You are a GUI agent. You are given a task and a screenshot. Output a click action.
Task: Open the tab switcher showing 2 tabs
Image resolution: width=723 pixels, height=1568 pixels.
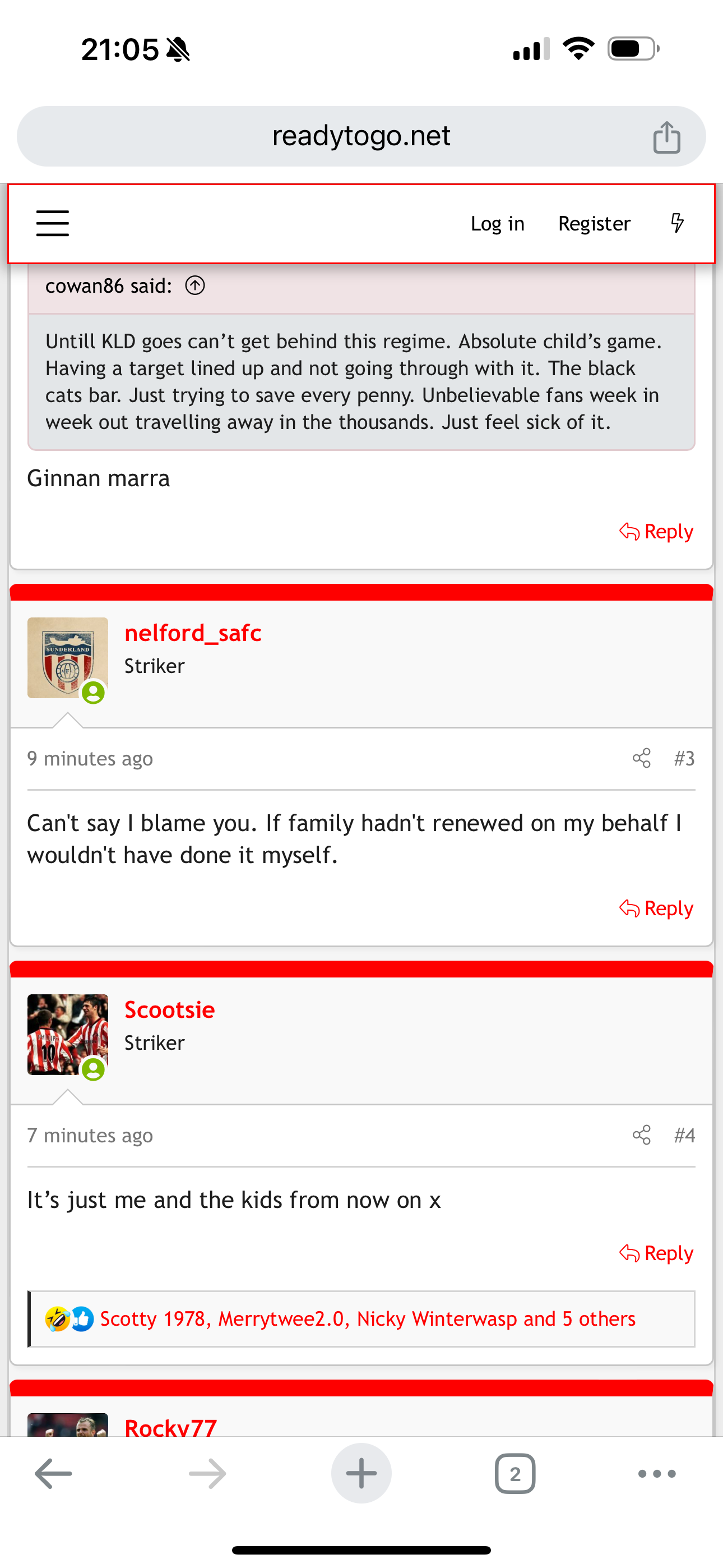pos(515,1474)
